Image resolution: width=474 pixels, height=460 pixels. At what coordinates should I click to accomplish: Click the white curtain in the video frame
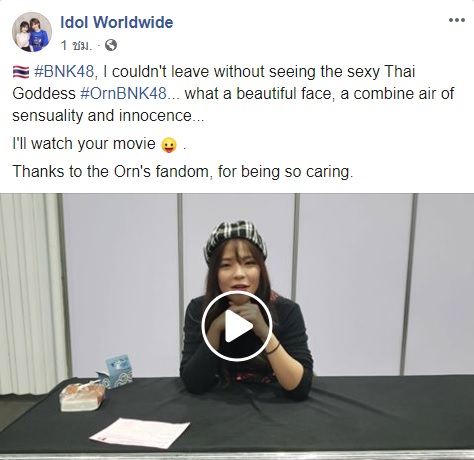(30, 292)
